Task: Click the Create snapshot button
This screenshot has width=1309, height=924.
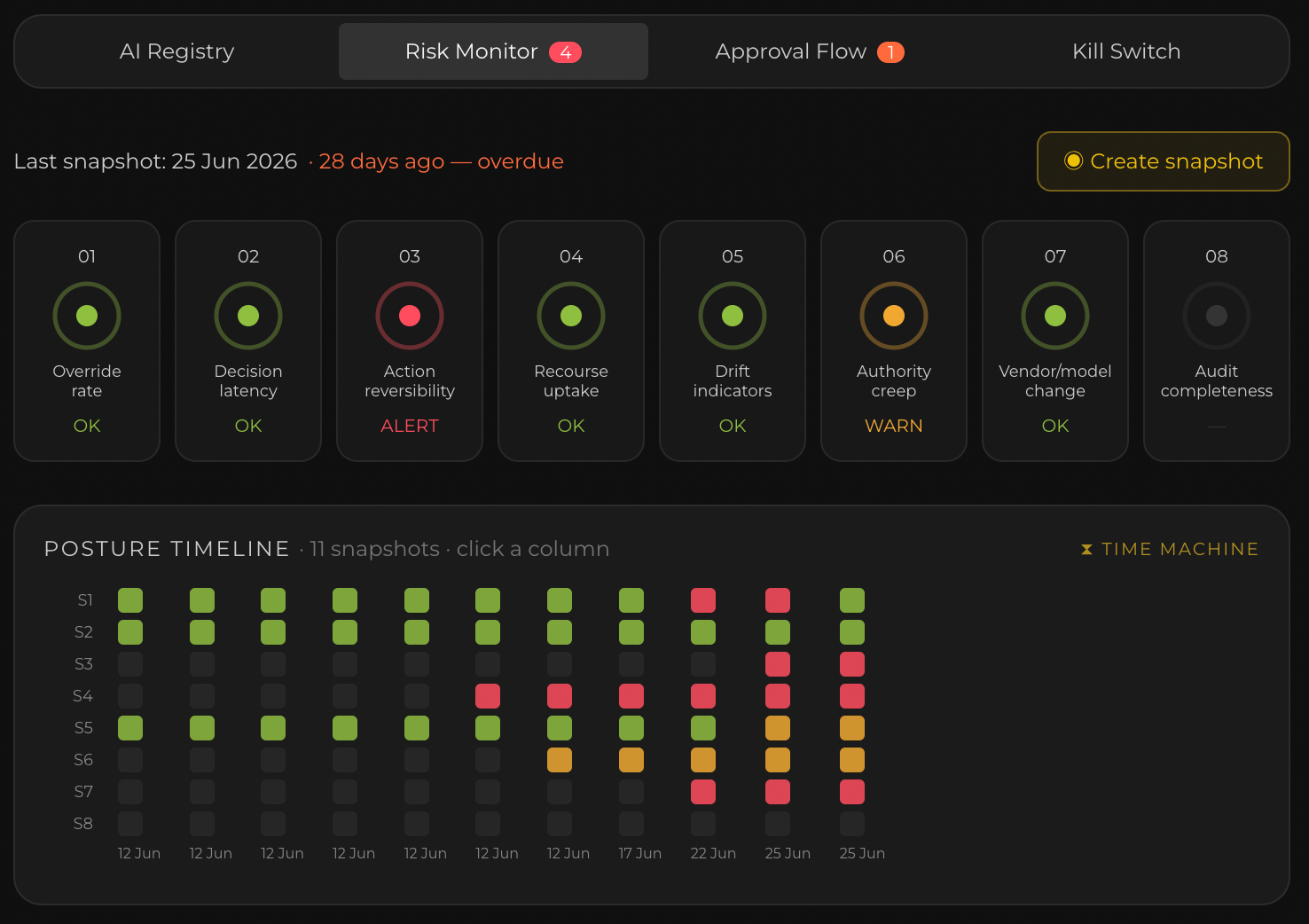Action: click(1164, 161)
